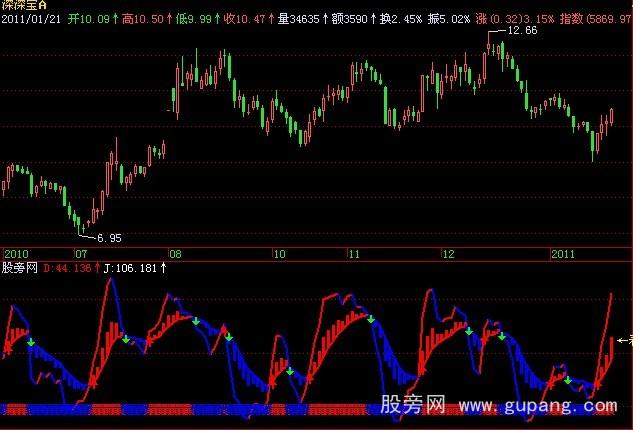Click the rightmost green down-arrow signal
Viewport: 633px width, 430px height.
567,380
